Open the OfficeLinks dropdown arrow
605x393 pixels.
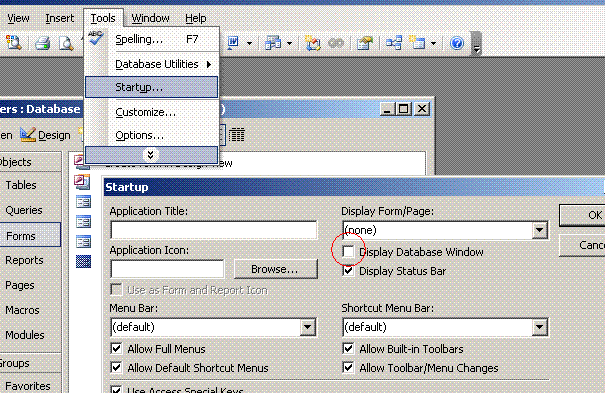click(249, 43)
